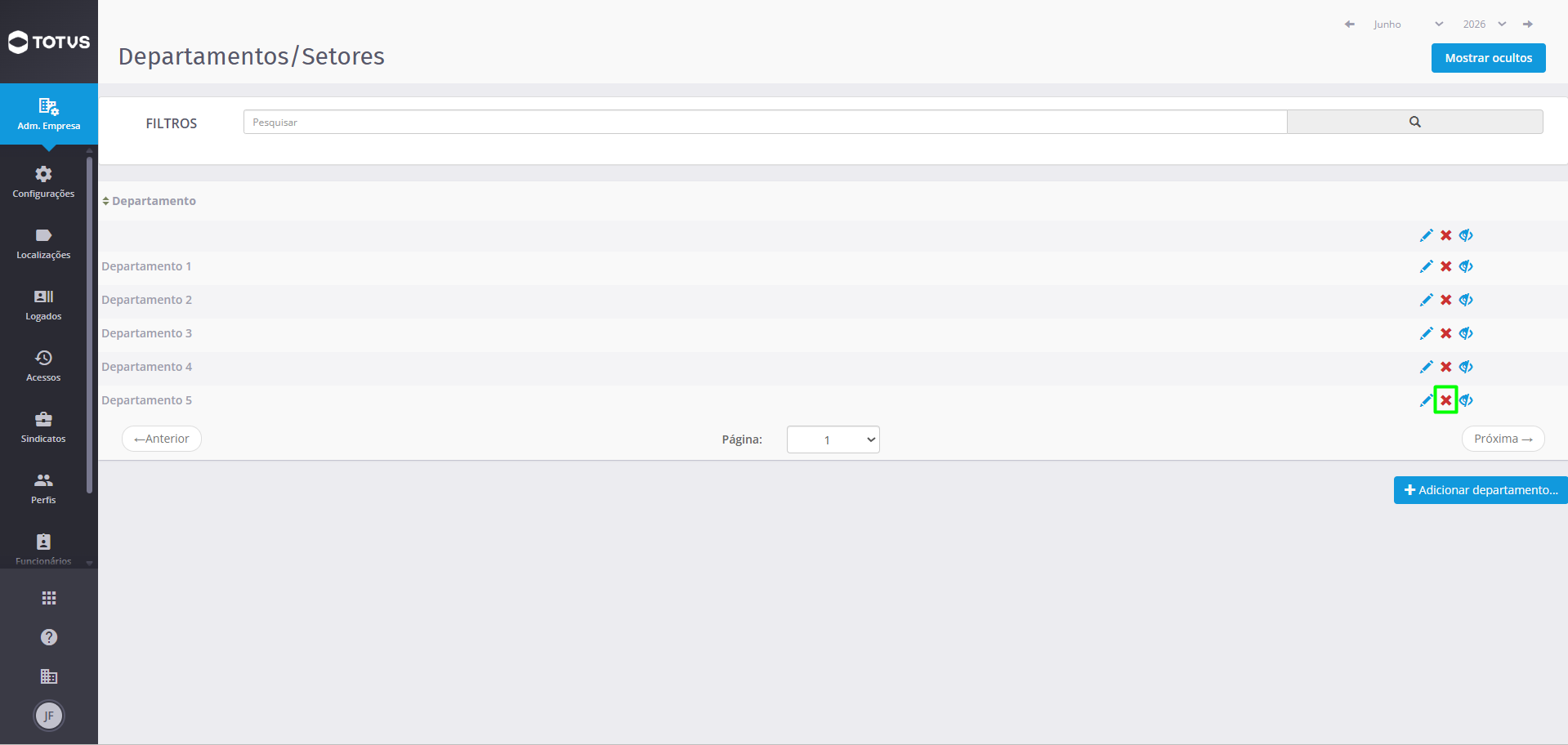Go to the Próxima page
The height and width of the screenshot is (745, 1568).
(1503, 439)
